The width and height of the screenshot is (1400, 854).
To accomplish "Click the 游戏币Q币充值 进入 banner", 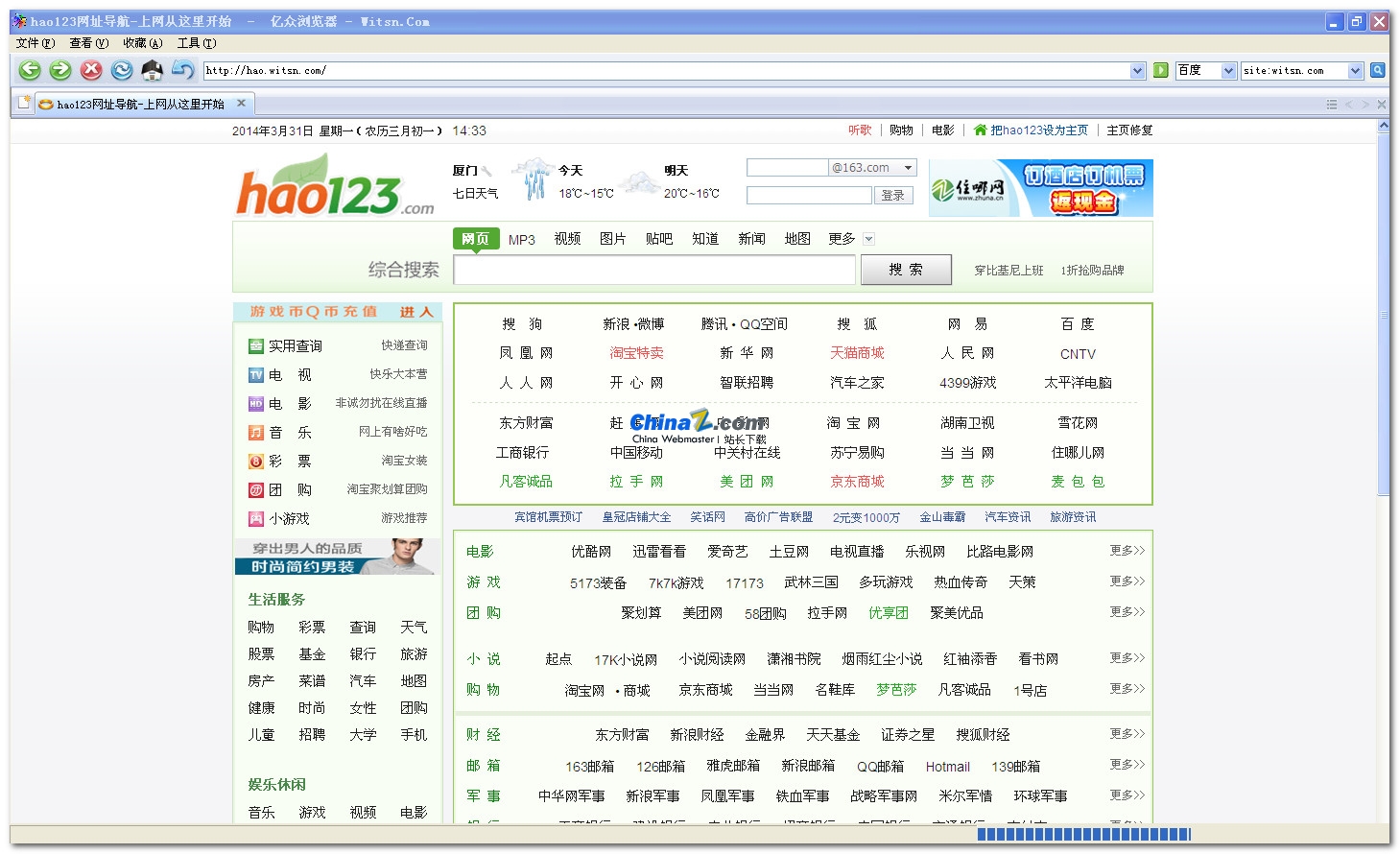I will (x=338, y=312).
